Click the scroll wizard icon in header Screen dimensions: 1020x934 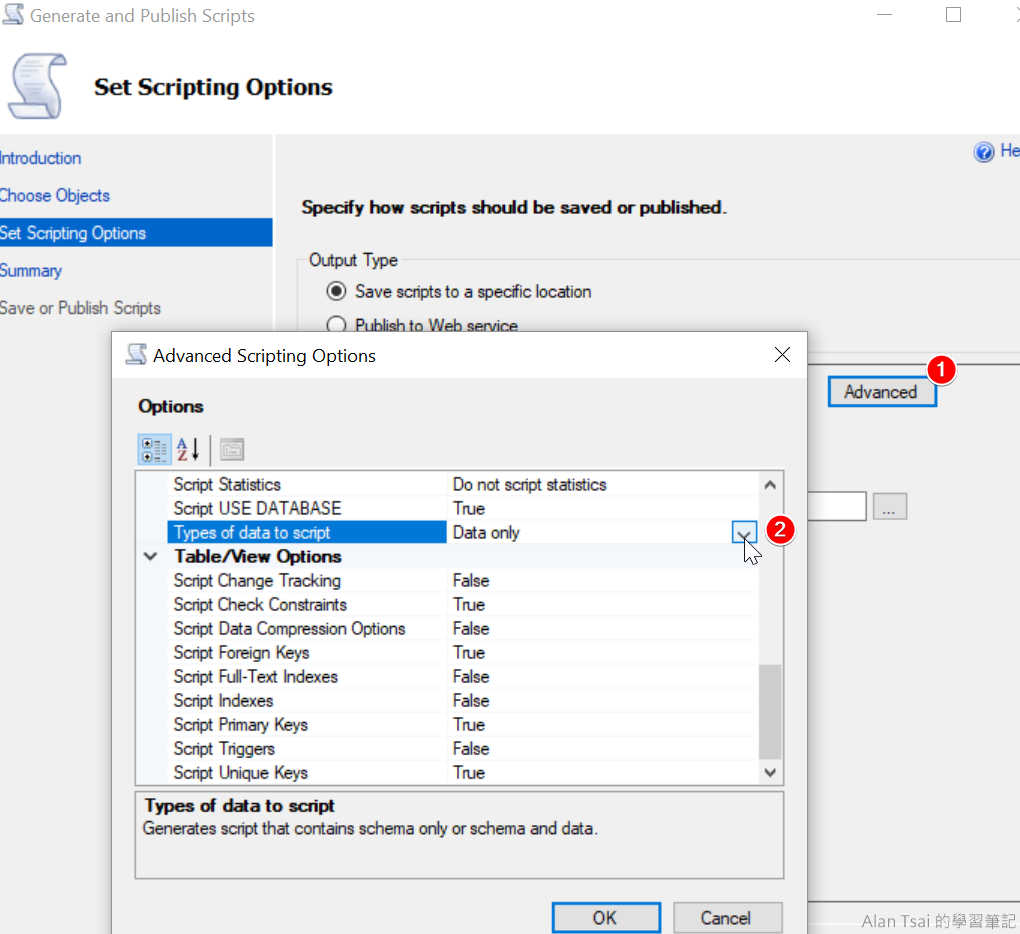[x=38, y=87]
